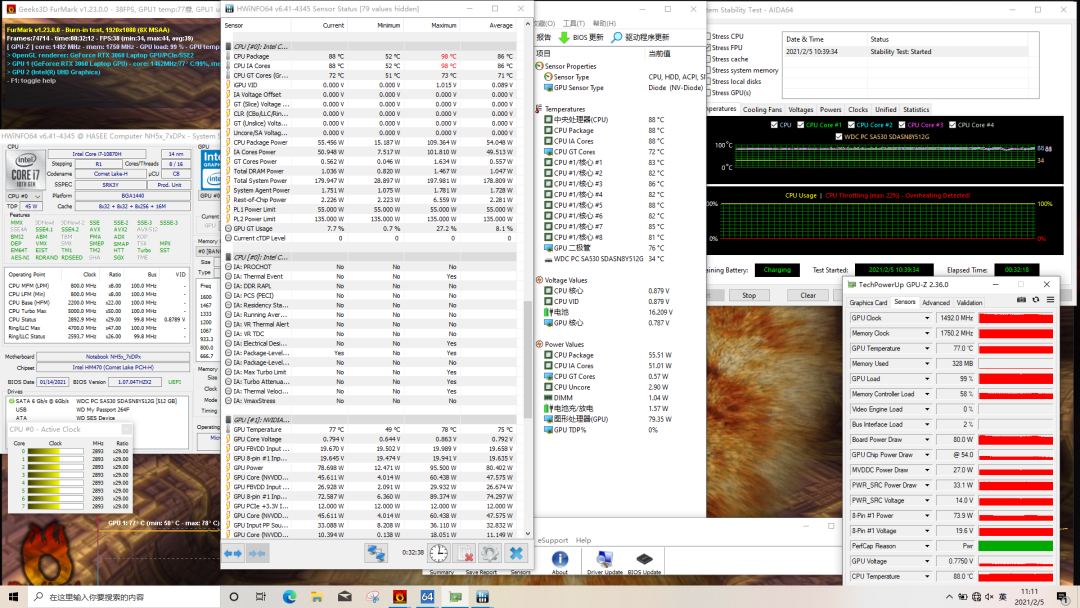
Task: Click the Clear button in AIDA64
Action: [808, 295]
